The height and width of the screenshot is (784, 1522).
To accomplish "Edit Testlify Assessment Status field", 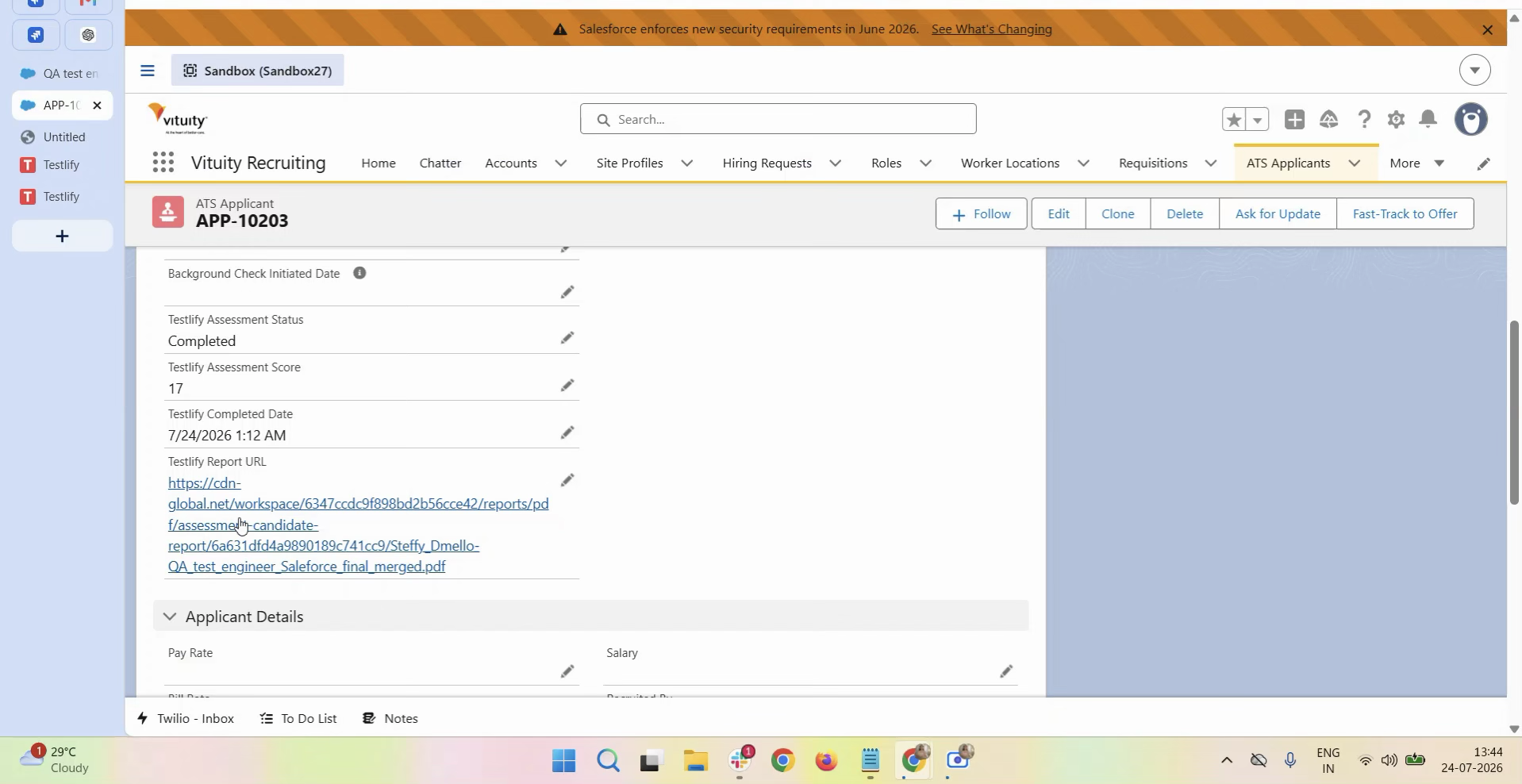I will 567,338.
